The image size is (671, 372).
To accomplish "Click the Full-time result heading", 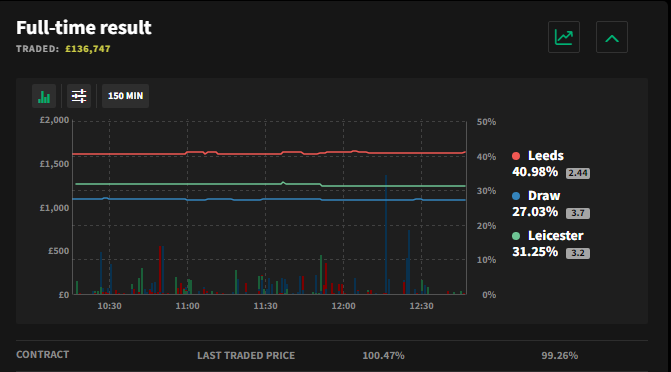I will 84,28.
